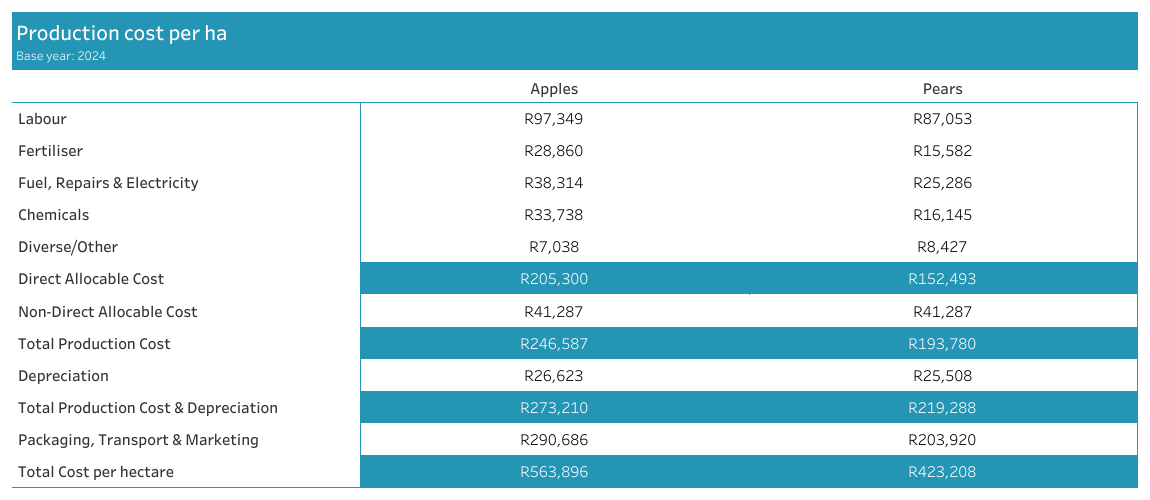Select the 'Direct Allocable Cost' row label
1150x500 pixels.
point(91,279)
